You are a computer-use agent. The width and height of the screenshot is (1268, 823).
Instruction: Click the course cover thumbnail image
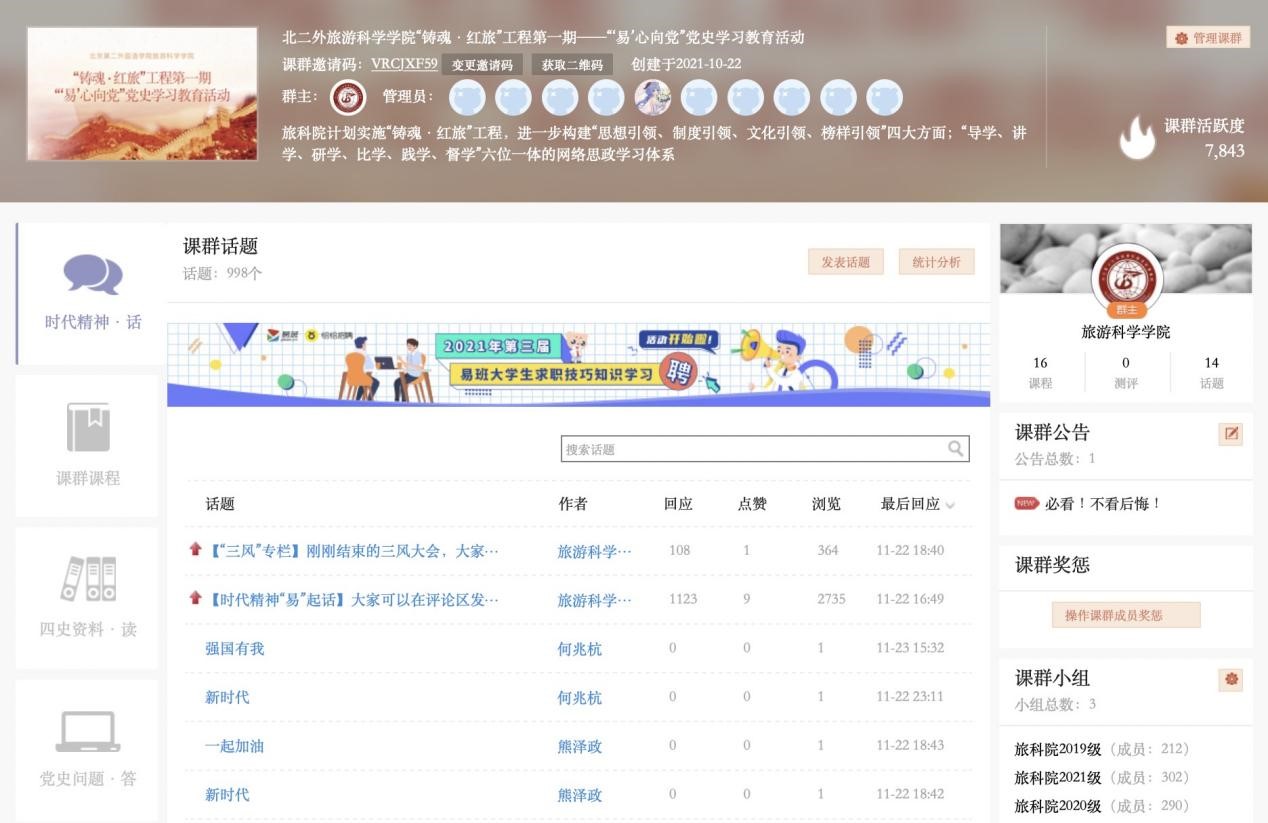tap(142, 94)
